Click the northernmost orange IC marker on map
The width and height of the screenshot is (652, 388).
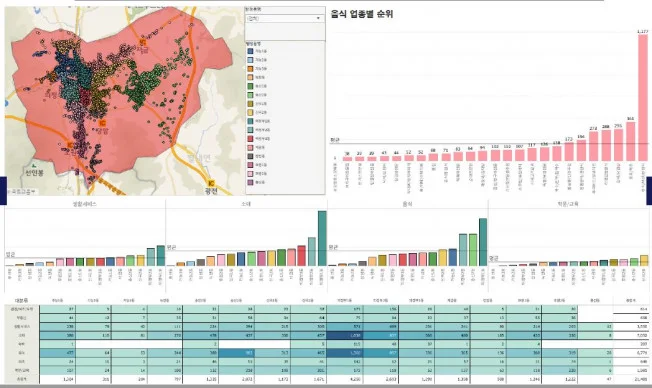click(143, 42)
